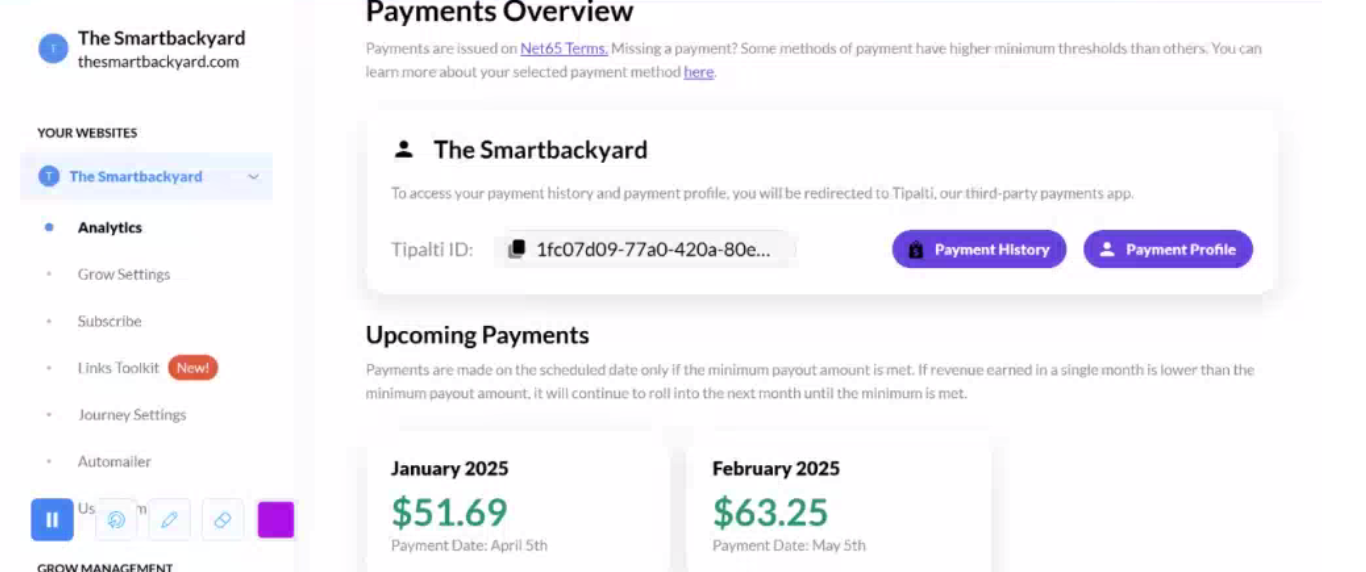This screenshot has width=1366, height=572.
Task: Click the bag icon on Payment History
Action: tap(915, 250)
